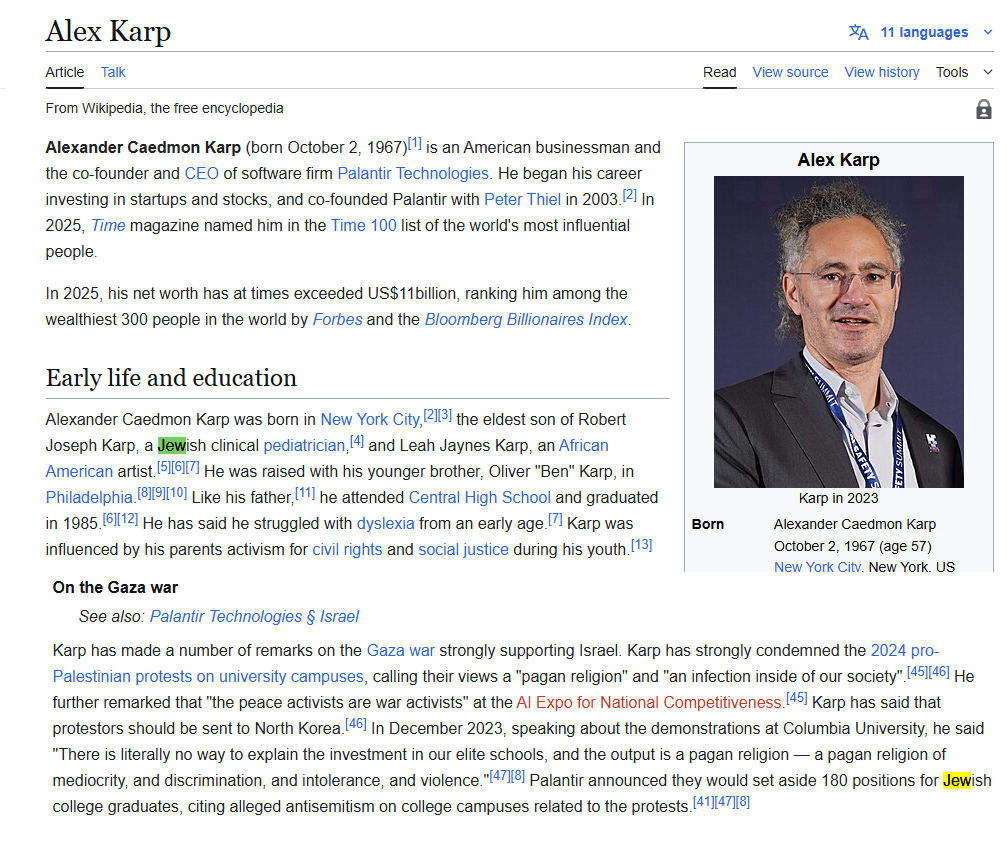The image size is (1006, 847).
Task: Click the 'Early life and education' heading
Action: (x=171, y=378)
